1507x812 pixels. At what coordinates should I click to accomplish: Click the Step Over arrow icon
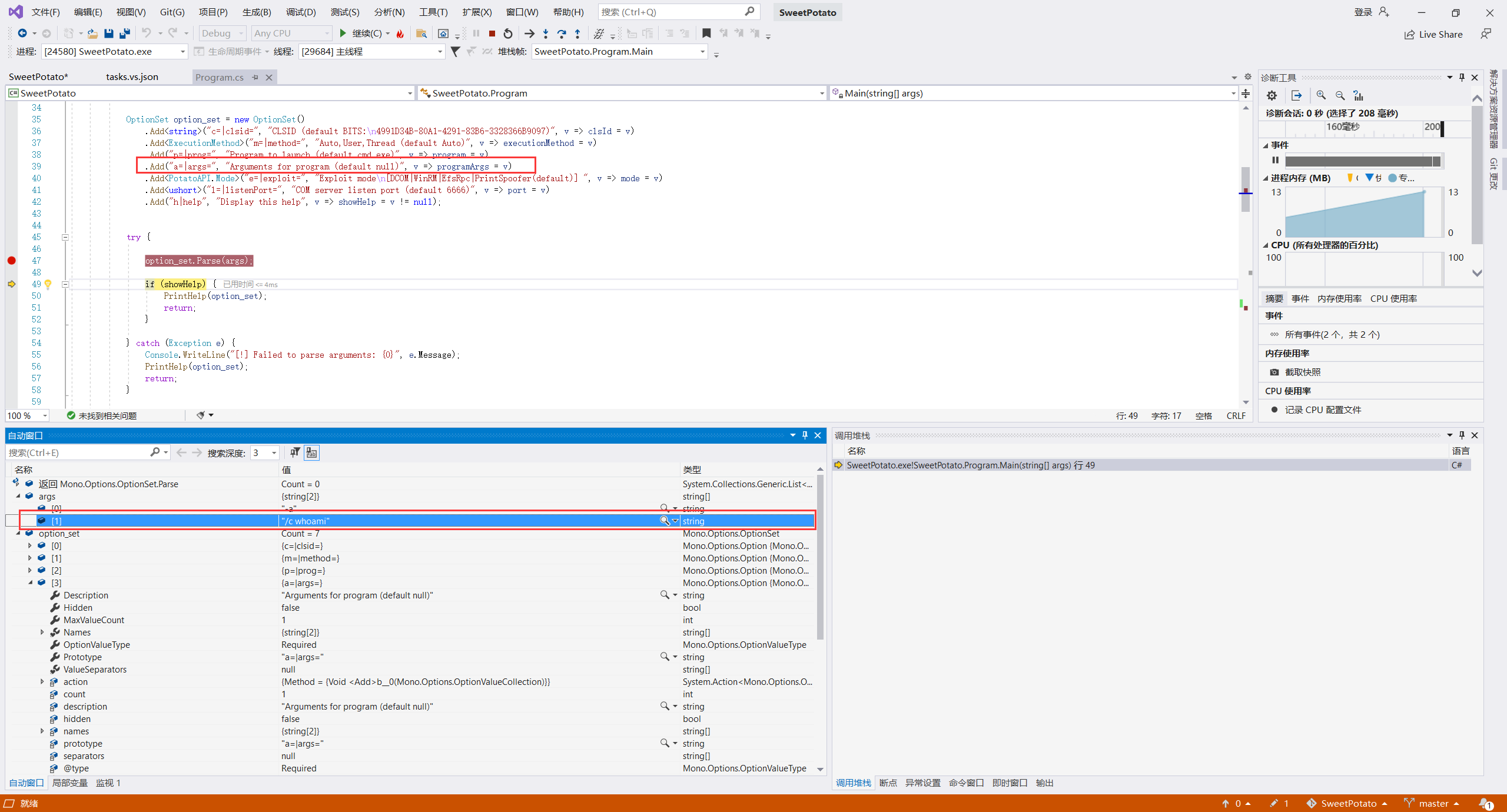(562, 34)
